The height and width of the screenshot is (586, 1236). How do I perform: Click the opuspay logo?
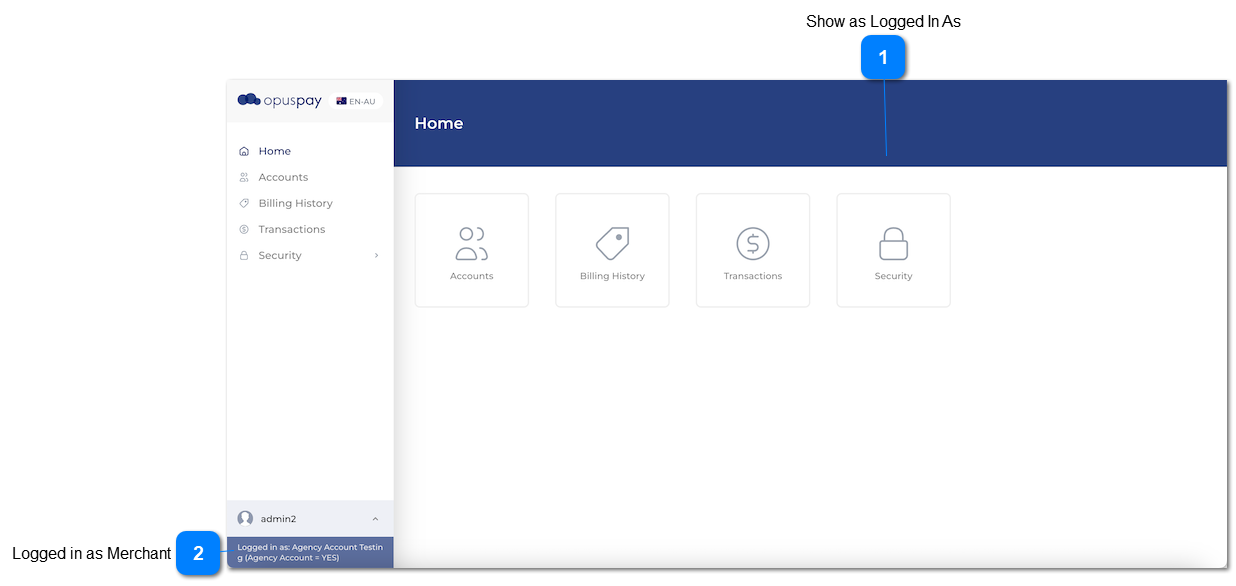pos(279,100)
